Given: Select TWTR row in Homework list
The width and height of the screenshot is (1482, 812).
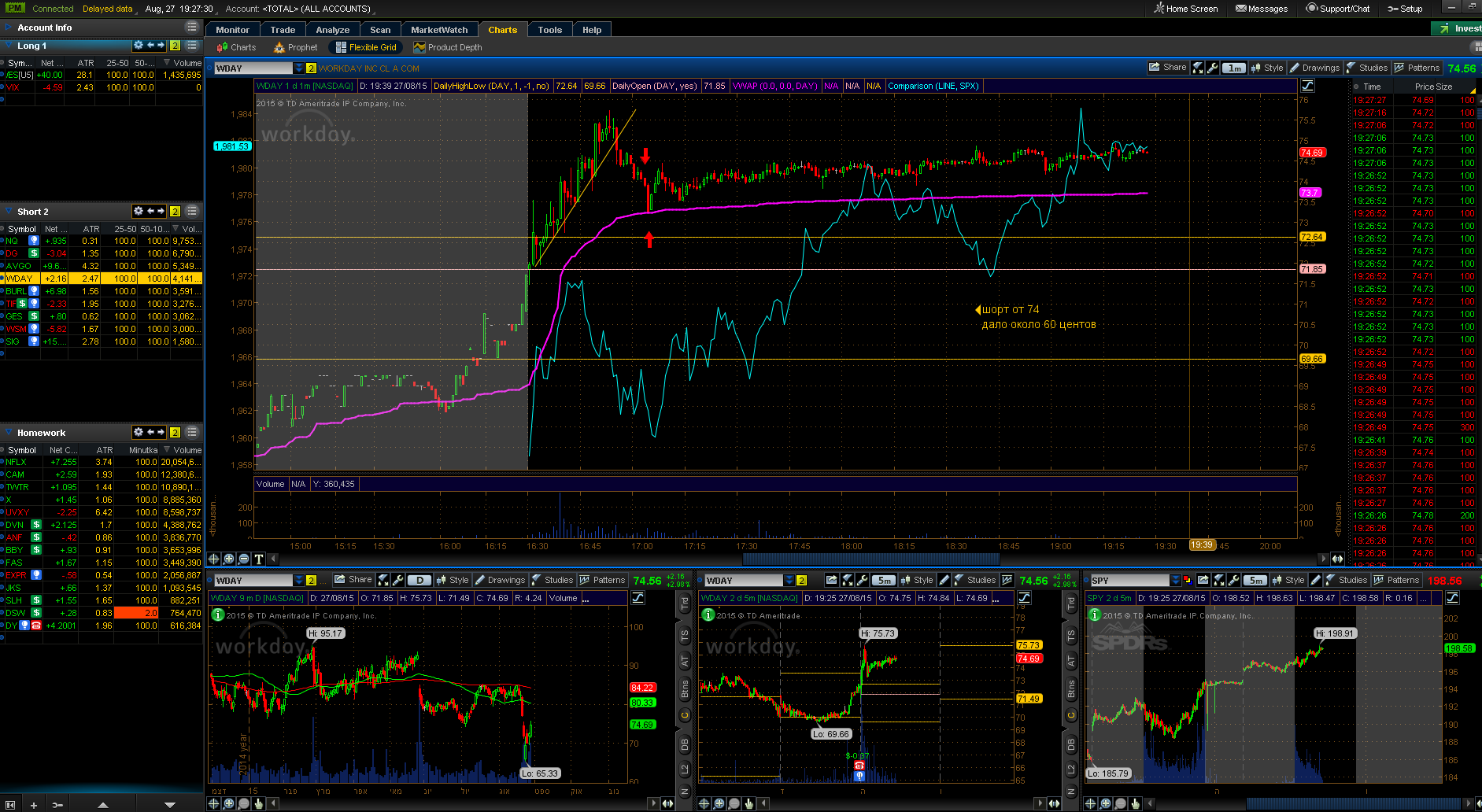Looking at the screenshot, I should pos(102,487).
